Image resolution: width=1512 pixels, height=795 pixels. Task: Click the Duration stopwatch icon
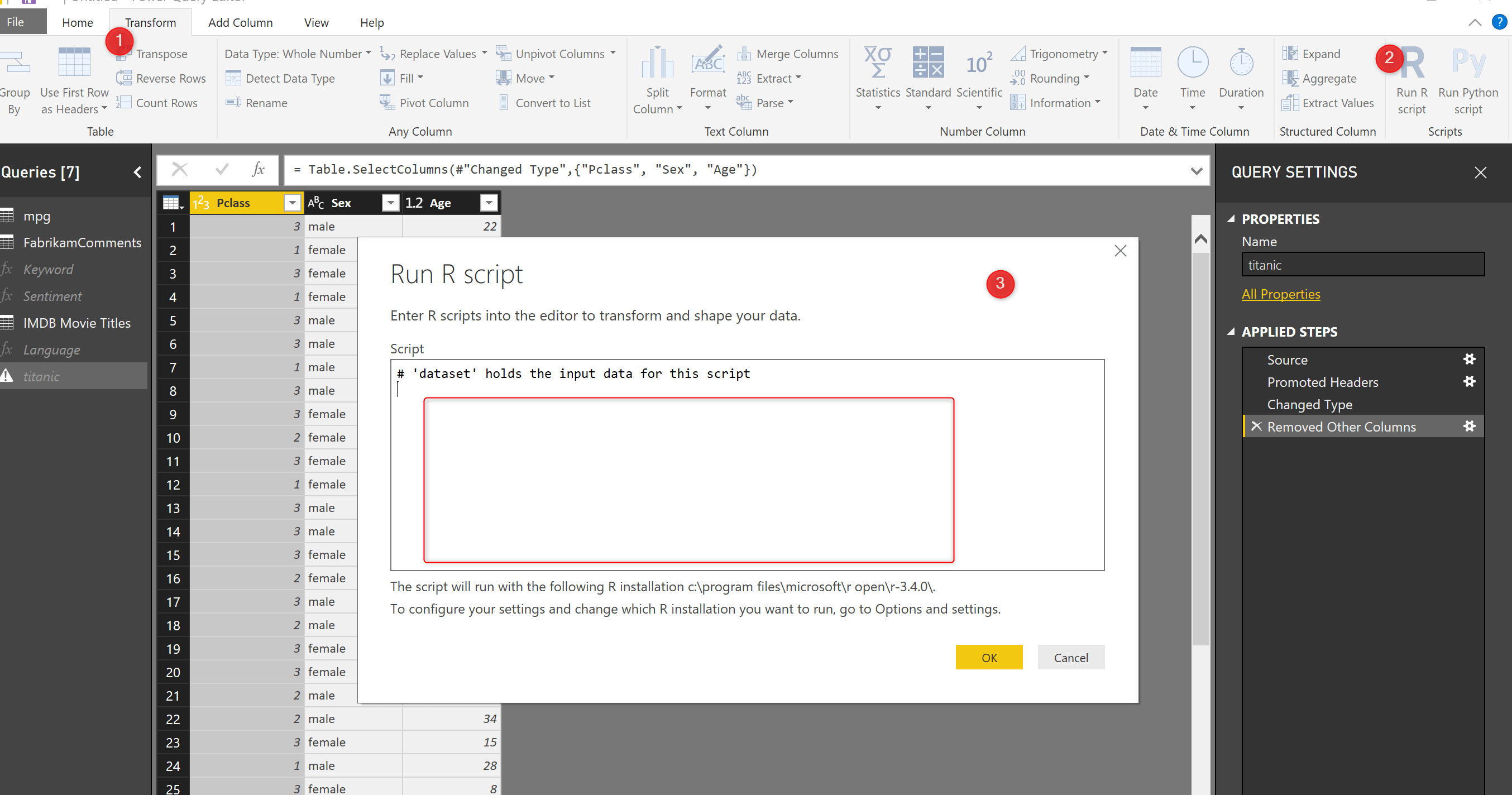1241,63
